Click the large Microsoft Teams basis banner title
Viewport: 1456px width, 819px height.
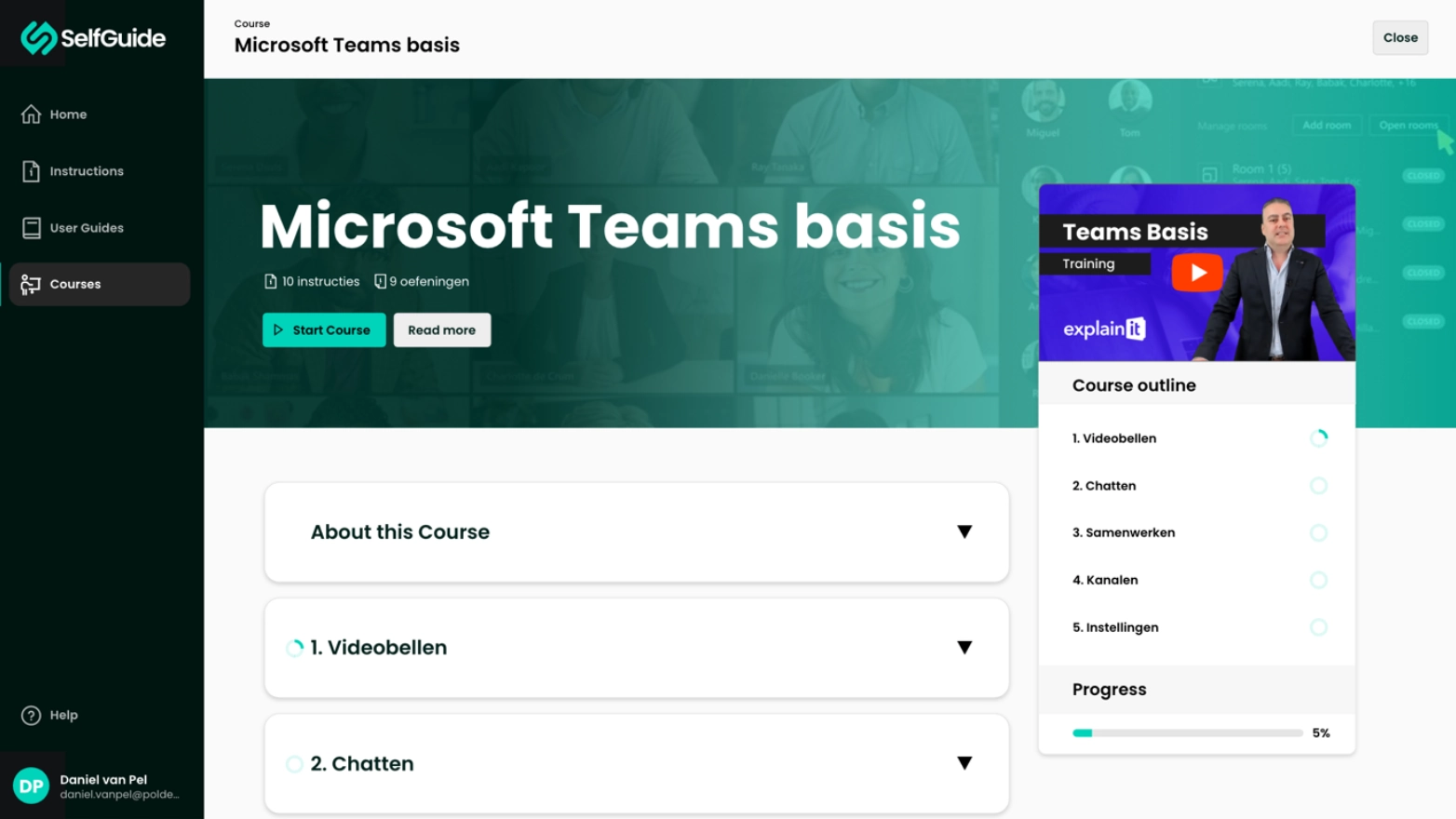[610, 226]
